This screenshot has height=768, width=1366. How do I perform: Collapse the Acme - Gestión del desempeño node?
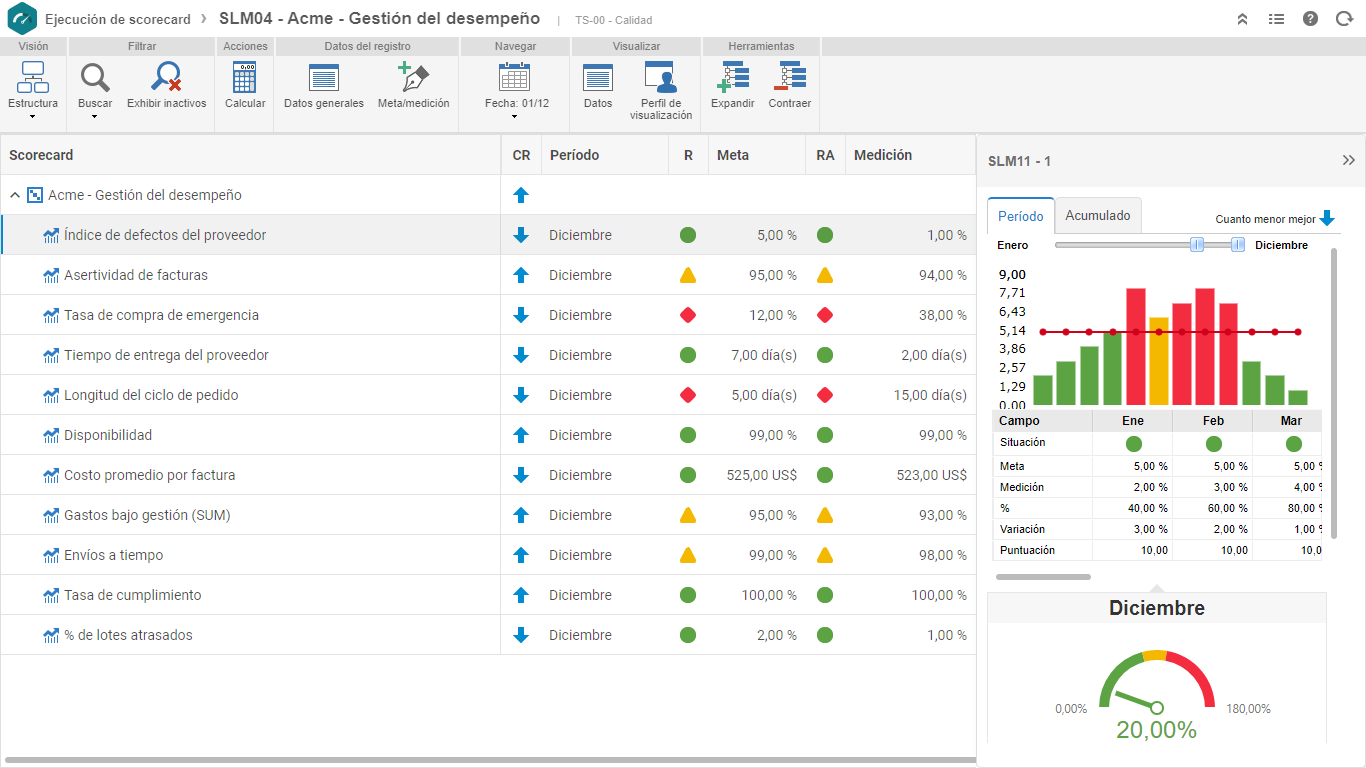coord(15,195)
